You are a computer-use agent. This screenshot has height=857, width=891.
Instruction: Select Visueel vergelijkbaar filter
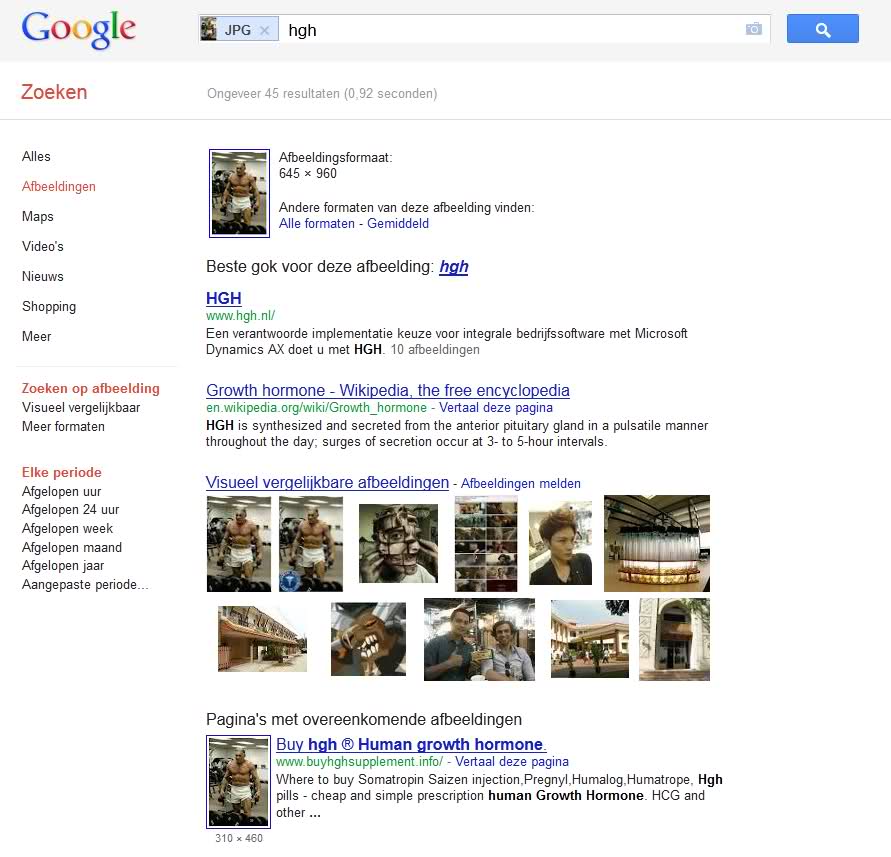(81, 407)
